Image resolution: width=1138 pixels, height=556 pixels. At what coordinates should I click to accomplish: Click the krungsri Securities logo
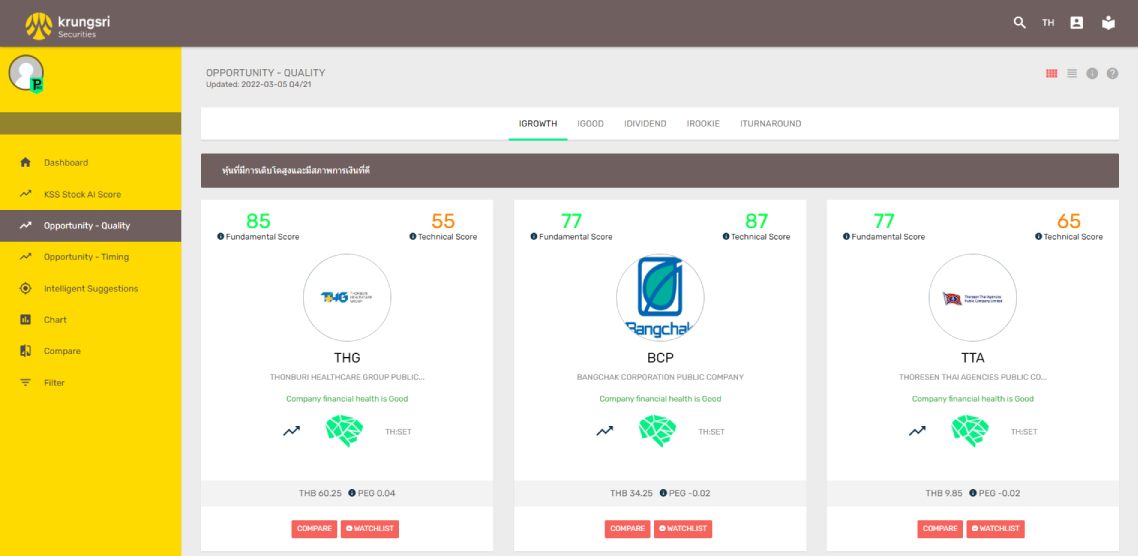[x=68, y=25]
